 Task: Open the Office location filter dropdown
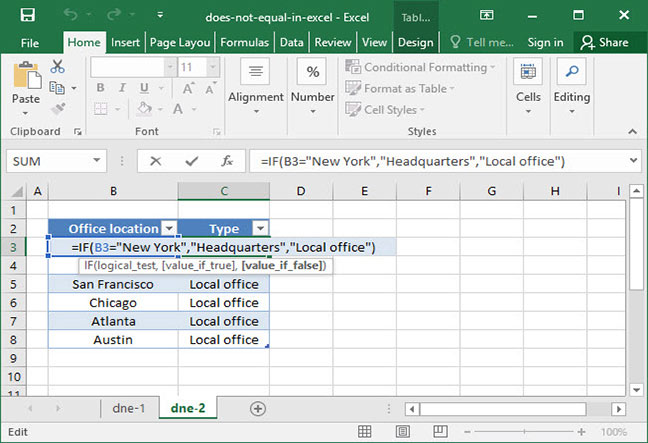169,228
